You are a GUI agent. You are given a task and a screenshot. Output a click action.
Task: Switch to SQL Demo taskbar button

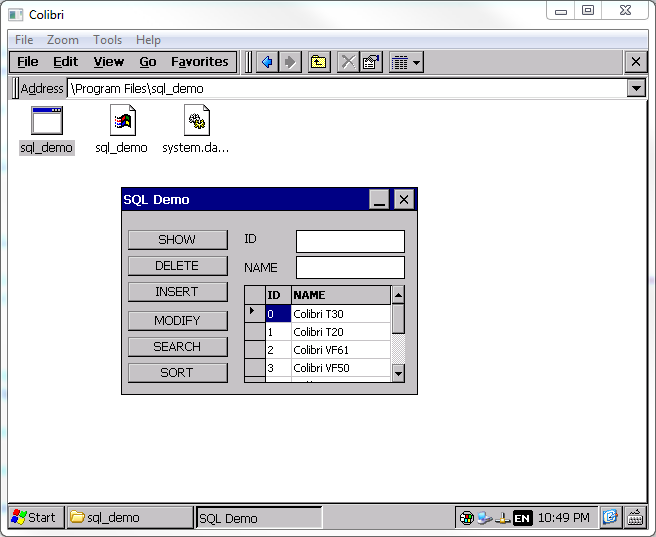click(259, 518)
